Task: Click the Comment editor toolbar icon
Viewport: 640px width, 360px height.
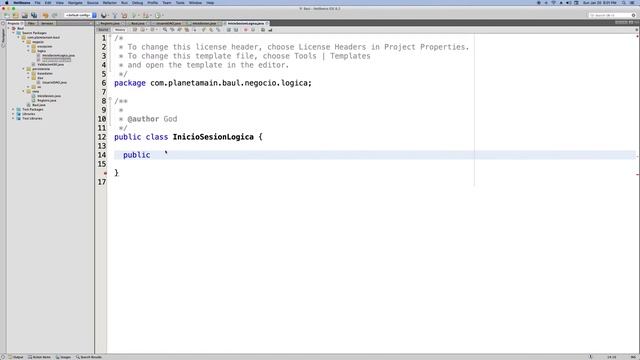Action: 262,30
